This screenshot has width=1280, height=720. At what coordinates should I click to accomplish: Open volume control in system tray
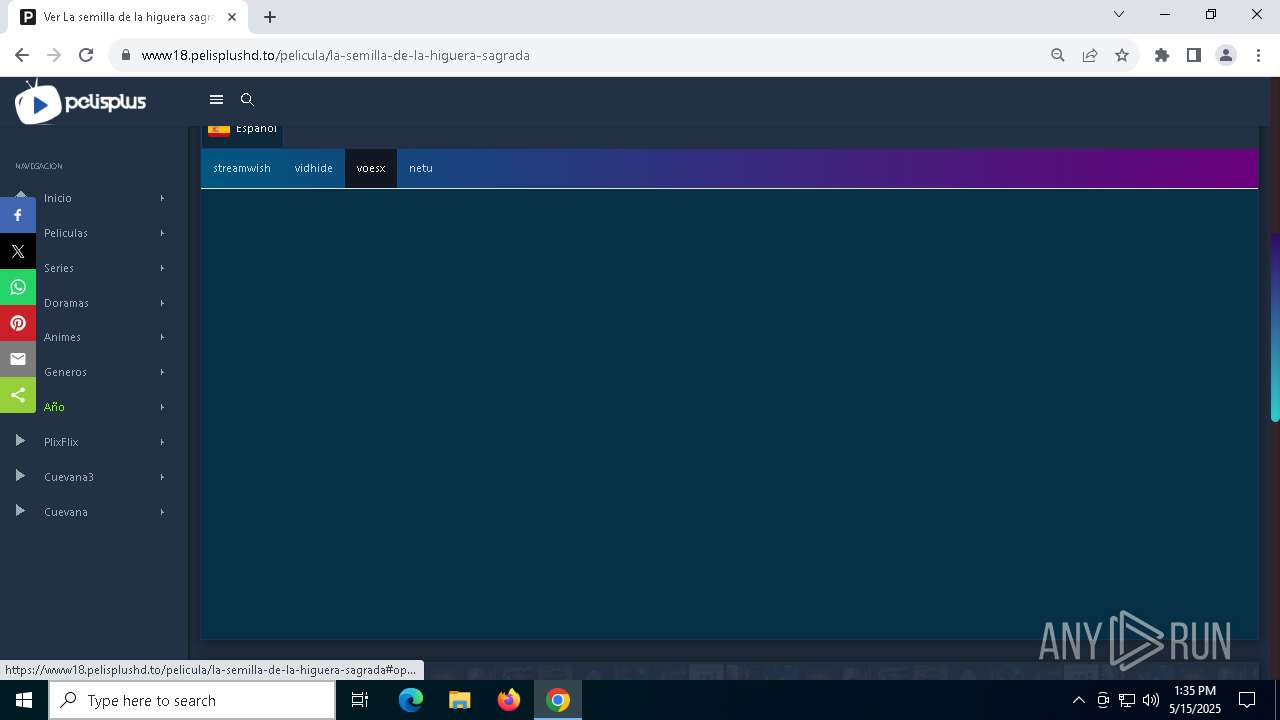pyautogui.click(x=1150, y=700)
